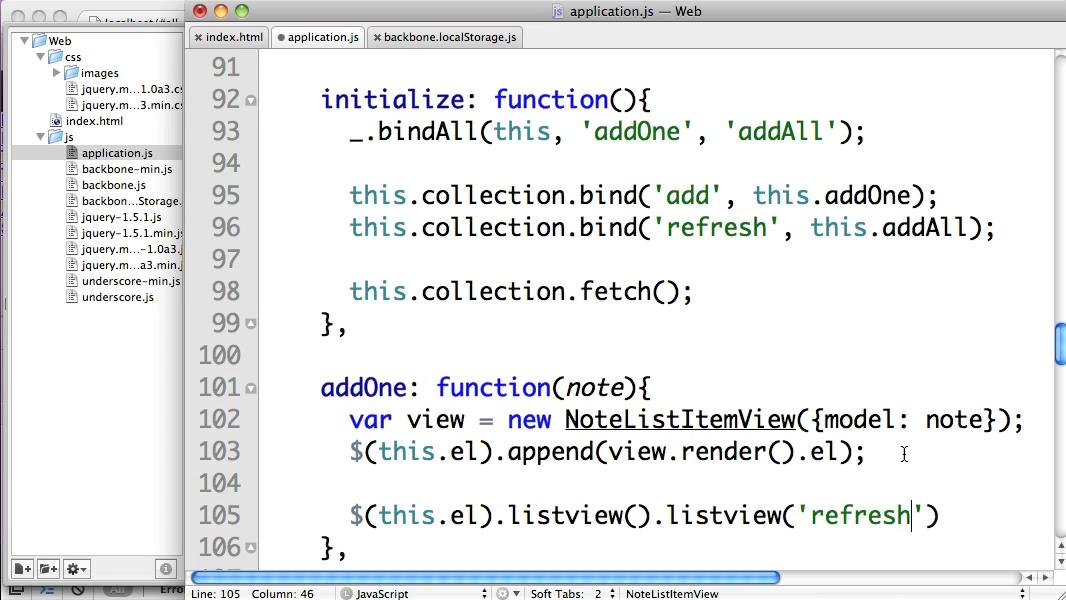
Task: Open index.html in the project tree
Action: tap(94, 121)
